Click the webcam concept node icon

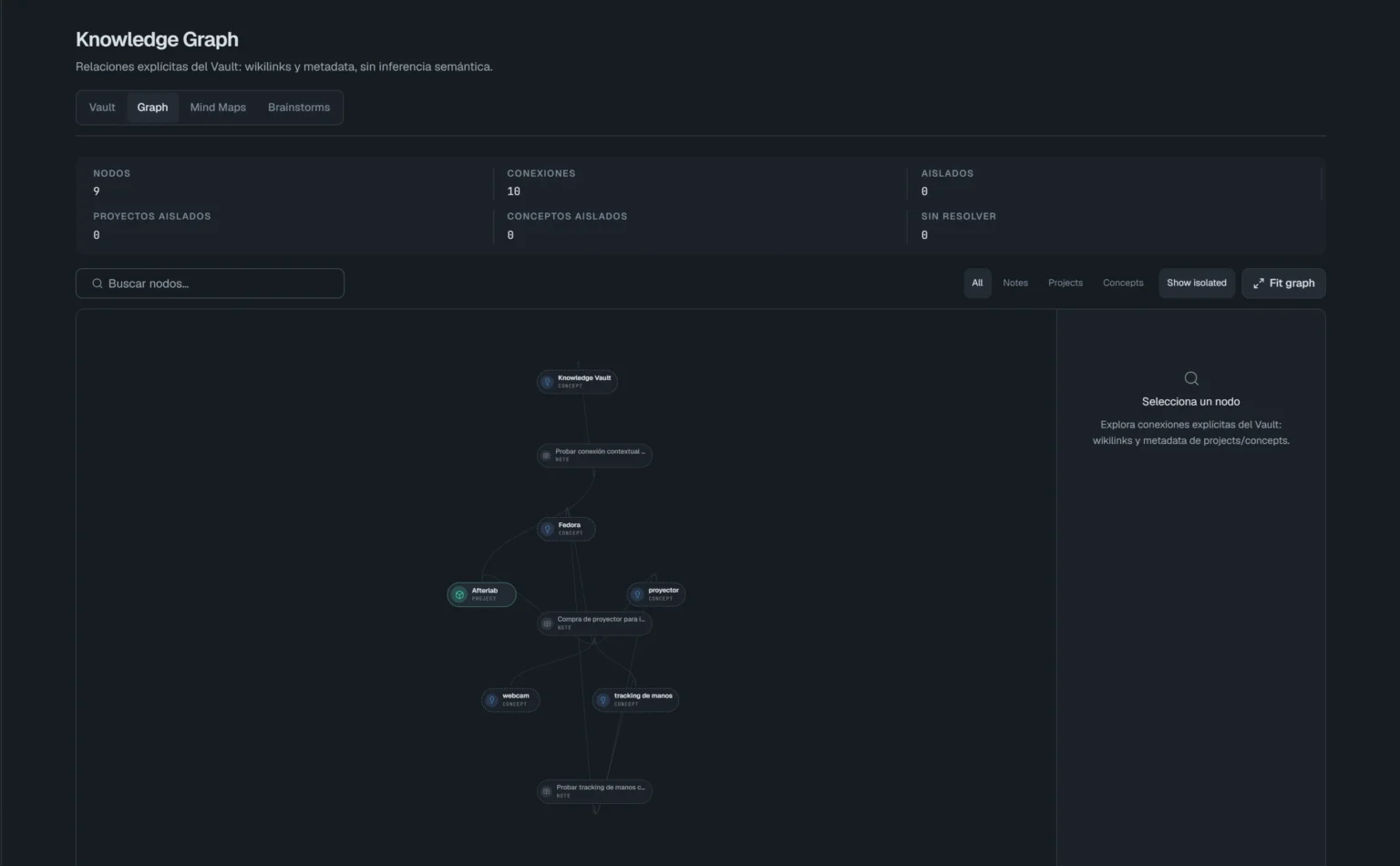(x=491, y=700)
